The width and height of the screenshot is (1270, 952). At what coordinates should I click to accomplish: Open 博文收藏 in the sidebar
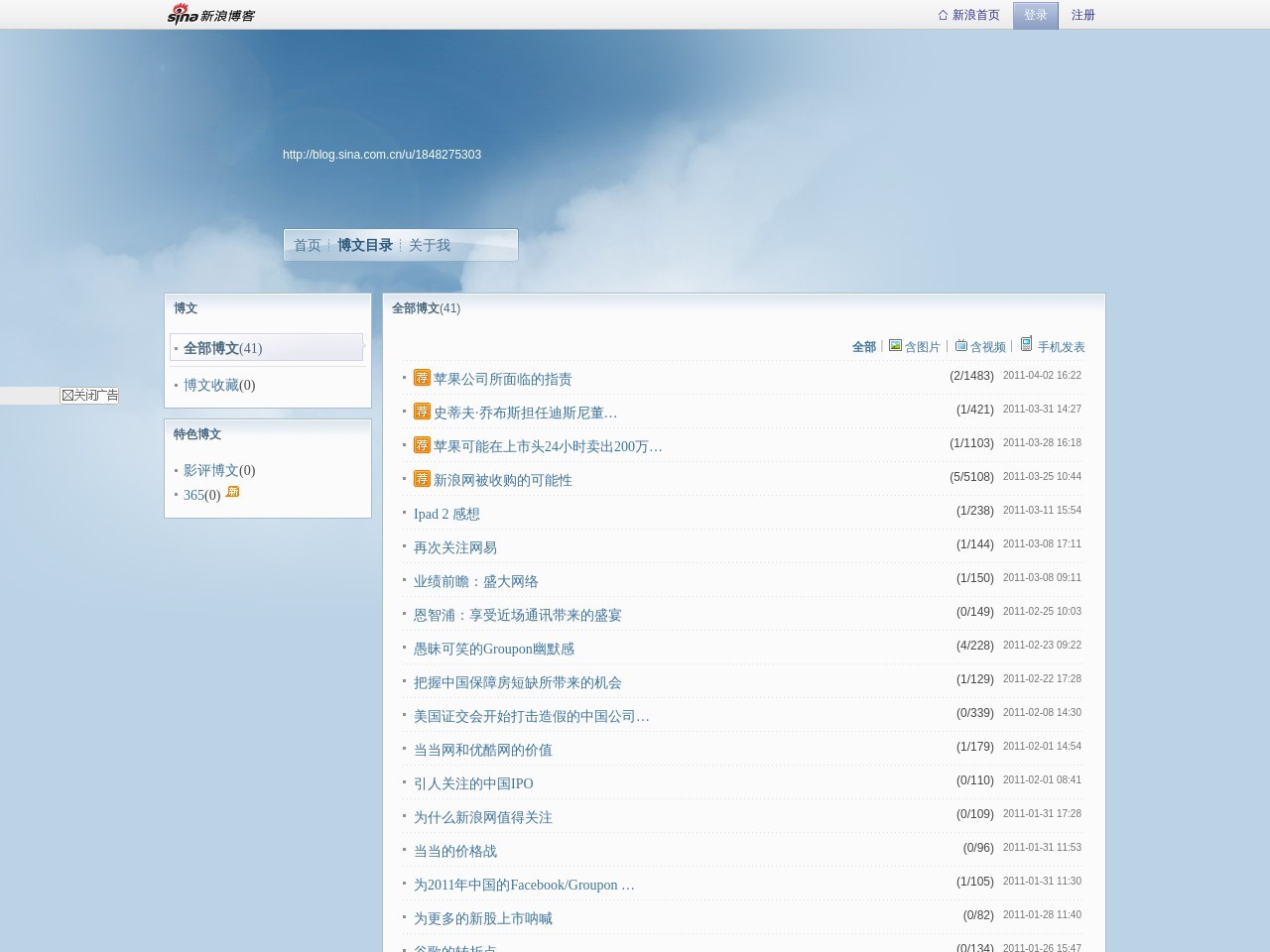(211, 385)
